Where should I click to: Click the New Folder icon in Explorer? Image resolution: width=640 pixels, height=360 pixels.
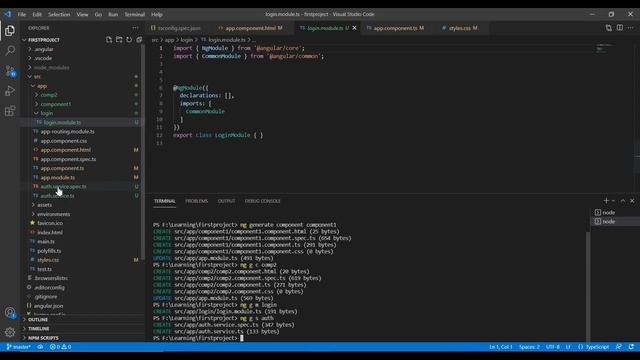[119, 40]
